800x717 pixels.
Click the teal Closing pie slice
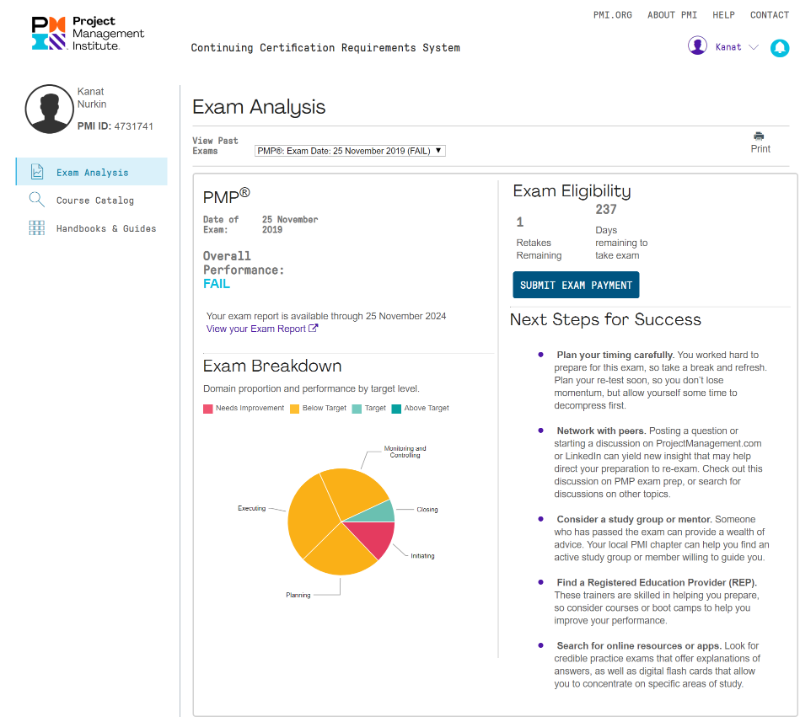(x=377, y=513)
